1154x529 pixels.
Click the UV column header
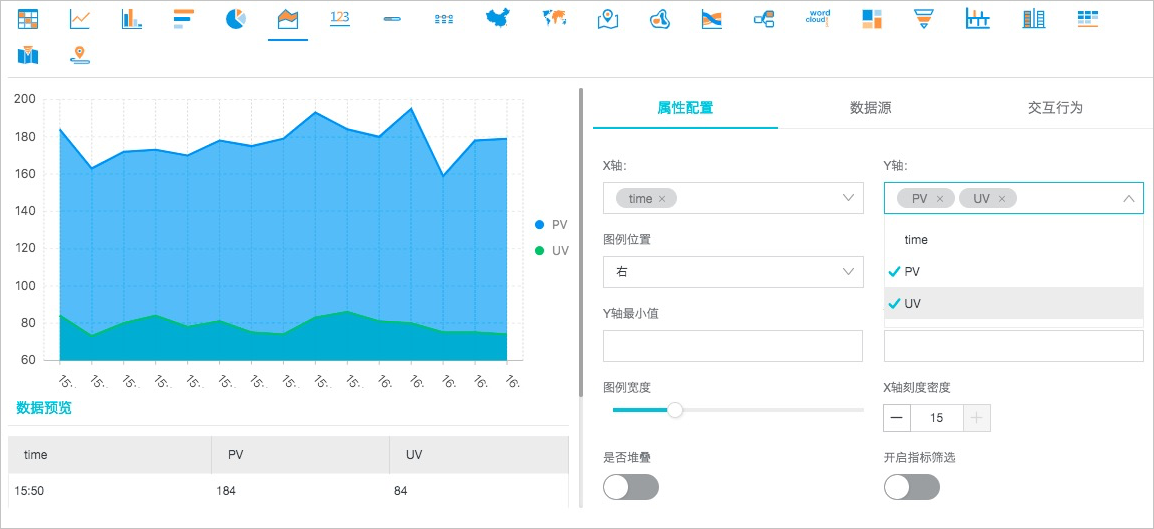tap(479, 455)
